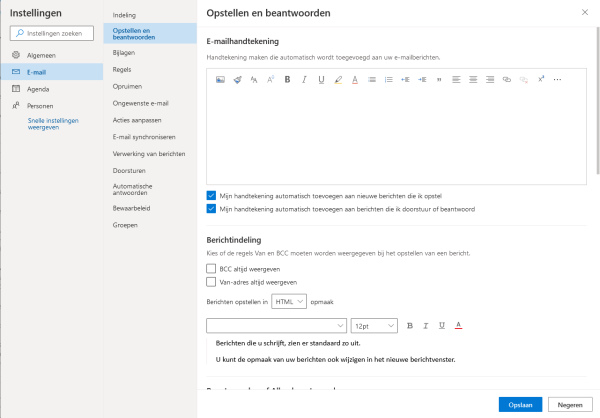The image size is (600, 418).
Task: Enable 'BCC altijd weergeven' checkbox
Action: (x=211, y=269)
